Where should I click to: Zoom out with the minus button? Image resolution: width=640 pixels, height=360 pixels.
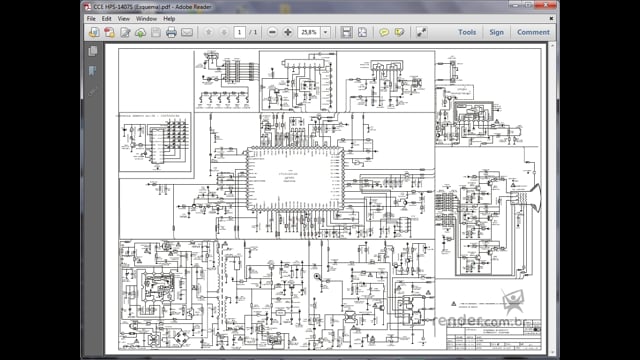pyautogui.click(x=272, y=32)
